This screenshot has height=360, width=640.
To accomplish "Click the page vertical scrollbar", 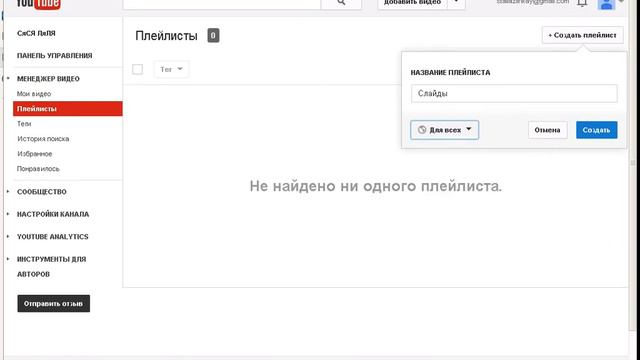I will coord(633,163).
